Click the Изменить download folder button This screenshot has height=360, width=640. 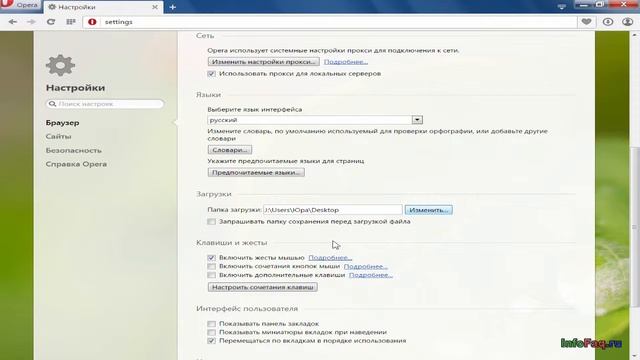[429, 210]
